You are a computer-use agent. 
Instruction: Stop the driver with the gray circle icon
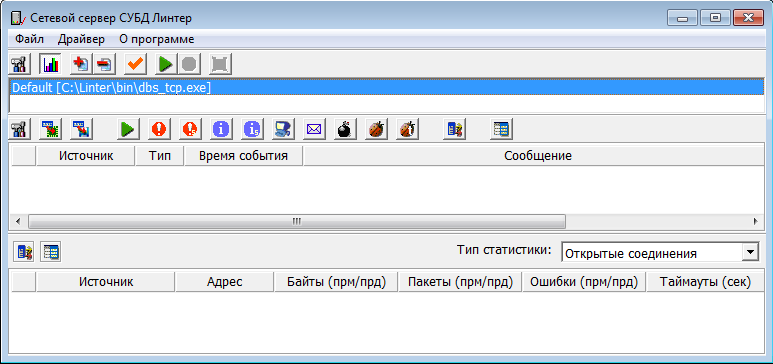pos(188,64)
